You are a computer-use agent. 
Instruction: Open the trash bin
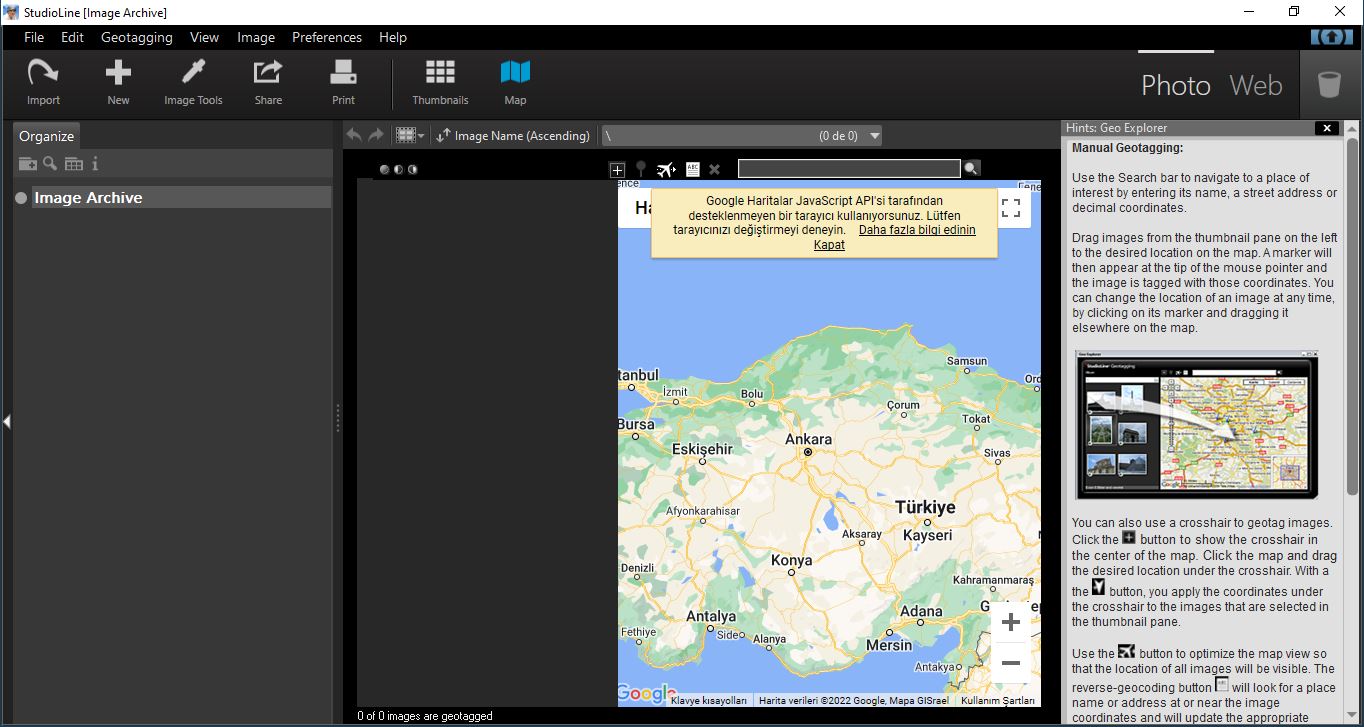pos(1329,84)
